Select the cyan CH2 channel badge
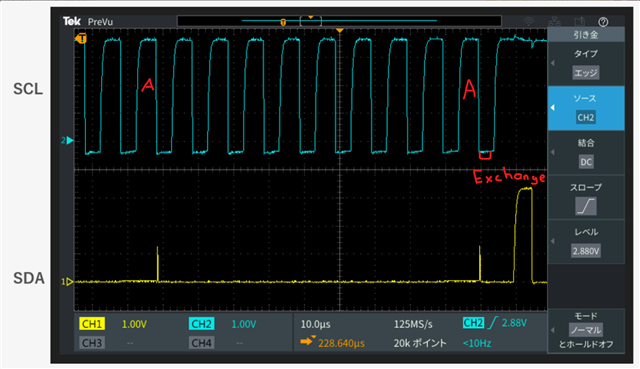 [201, 324]
